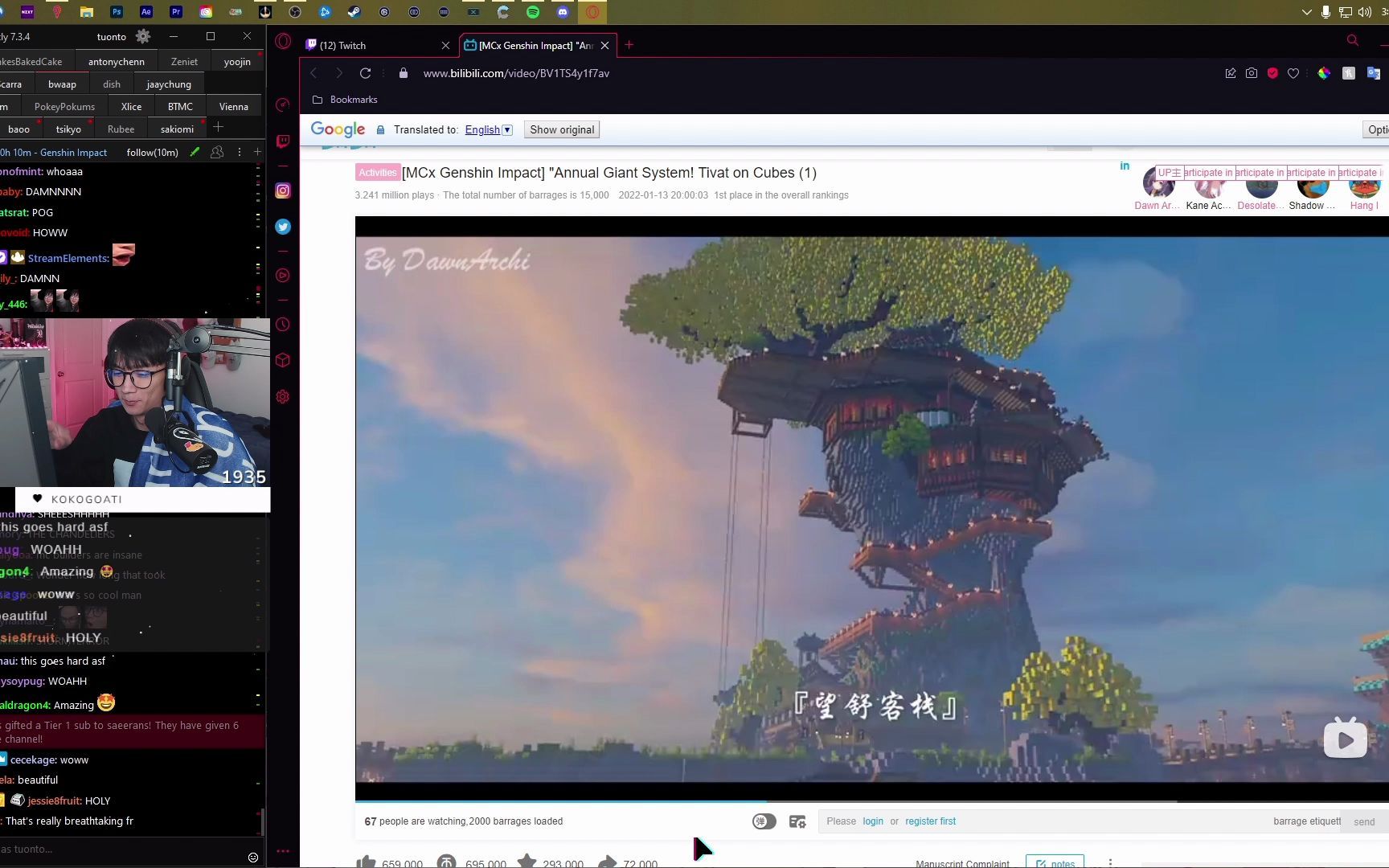Open Instagram in Opera sidebar
Image resolution: width=1389 pixels, height=868 pixels.
point(283,190)
